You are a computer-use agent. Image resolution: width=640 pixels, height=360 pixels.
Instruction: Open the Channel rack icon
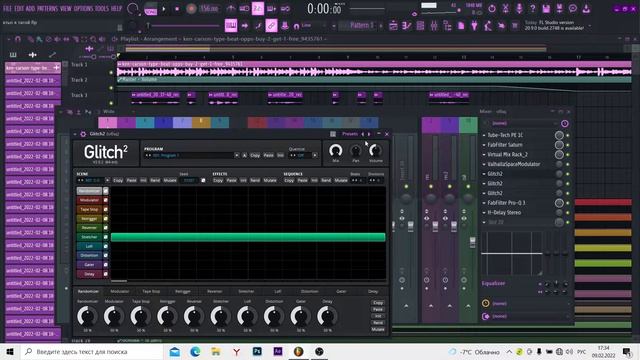click(420, 26)
